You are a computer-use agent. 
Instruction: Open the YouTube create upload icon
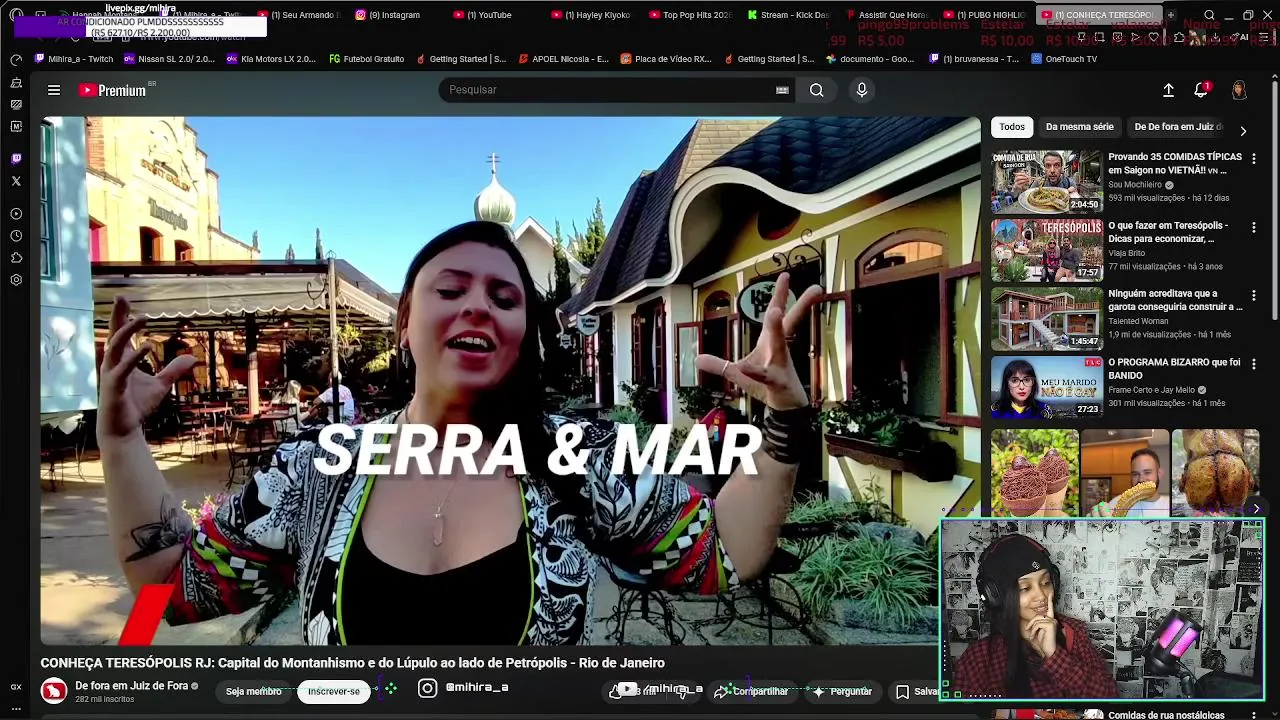[1168, 90]
